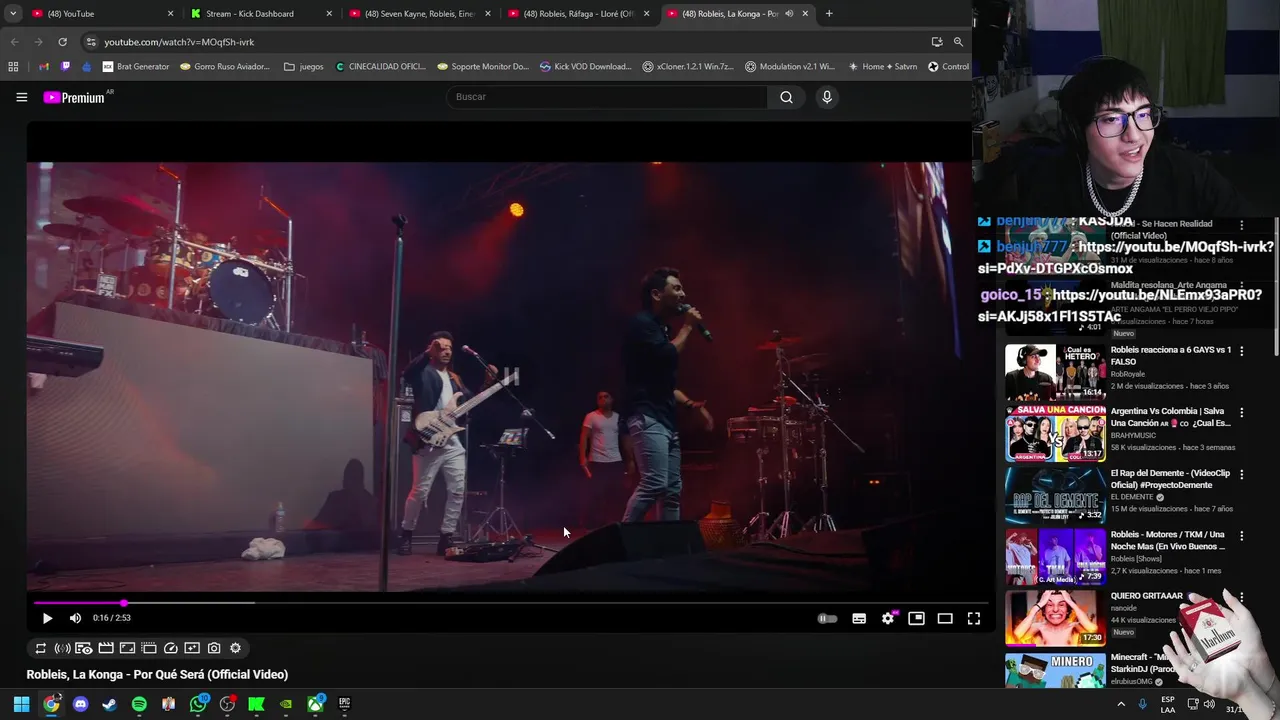1280x720 pixels.
Task: Click the eye-list icon under player
Action: pos(84,648)
